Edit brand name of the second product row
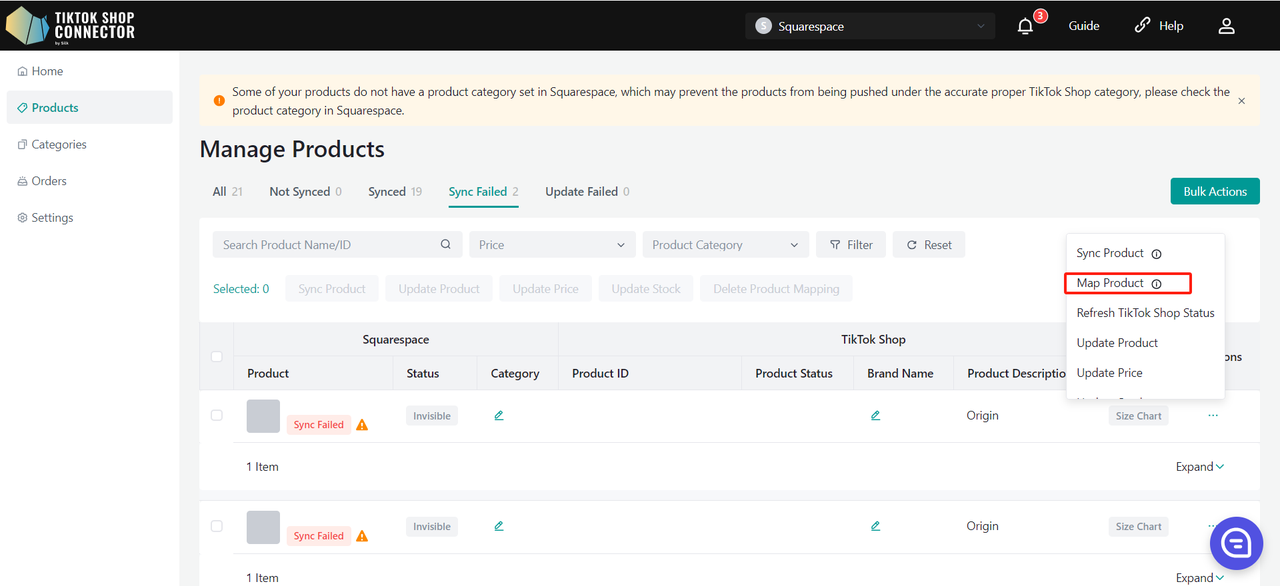Image resolution: width=1280 pixels, height=586 pixels. click(875, 526)
